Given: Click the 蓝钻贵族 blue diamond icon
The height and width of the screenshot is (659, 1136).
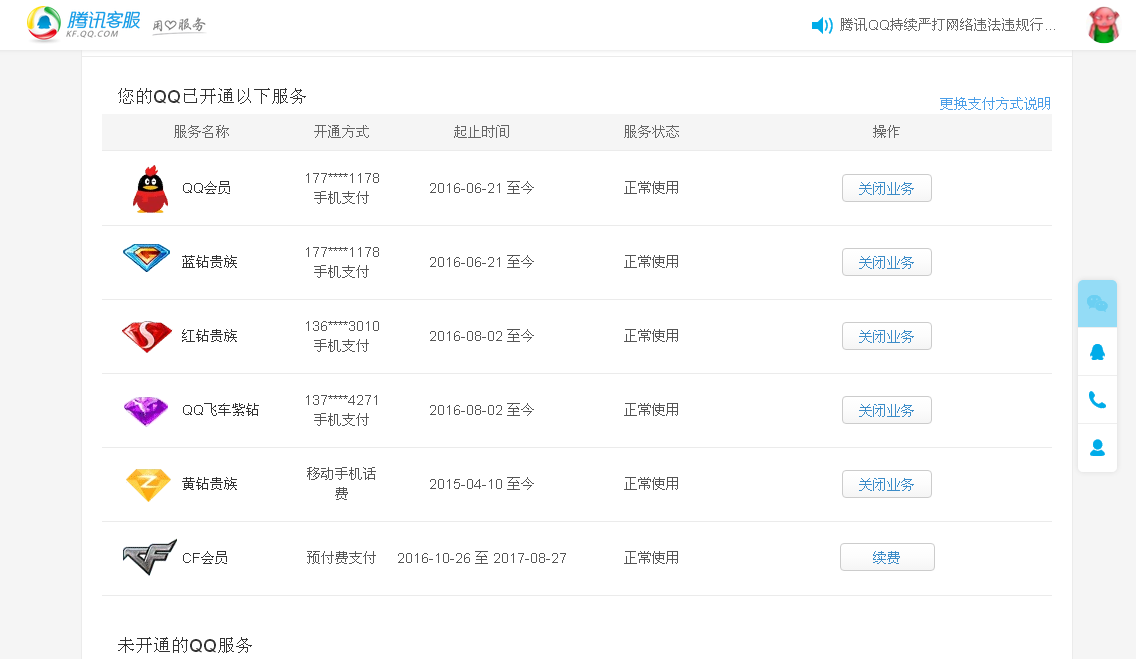Looking at the screenshot, I should tap(146, 258).
